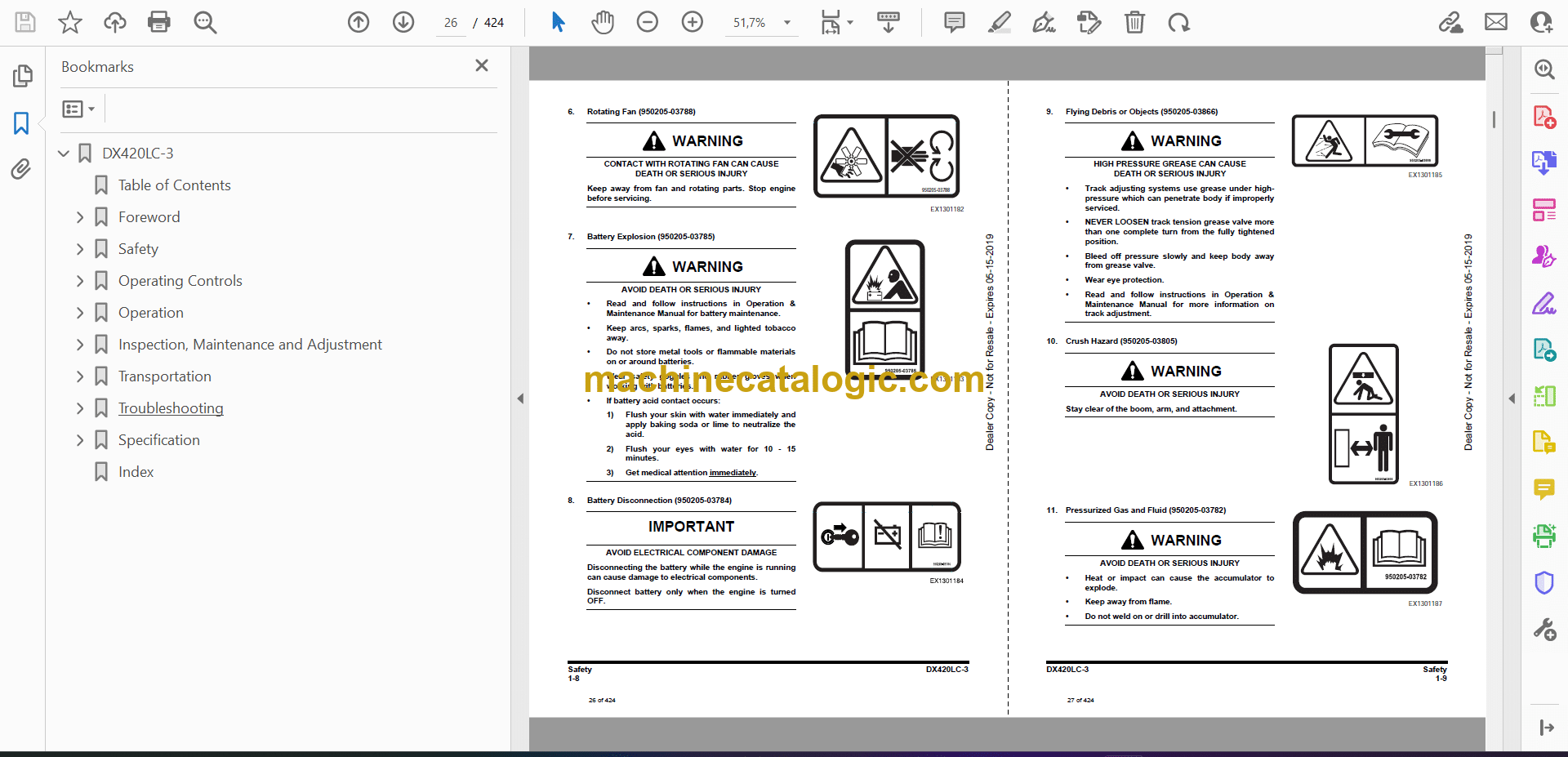Click the Save file icon
The width and height of the screenshot is (1568, 757).
coord(25,22)
